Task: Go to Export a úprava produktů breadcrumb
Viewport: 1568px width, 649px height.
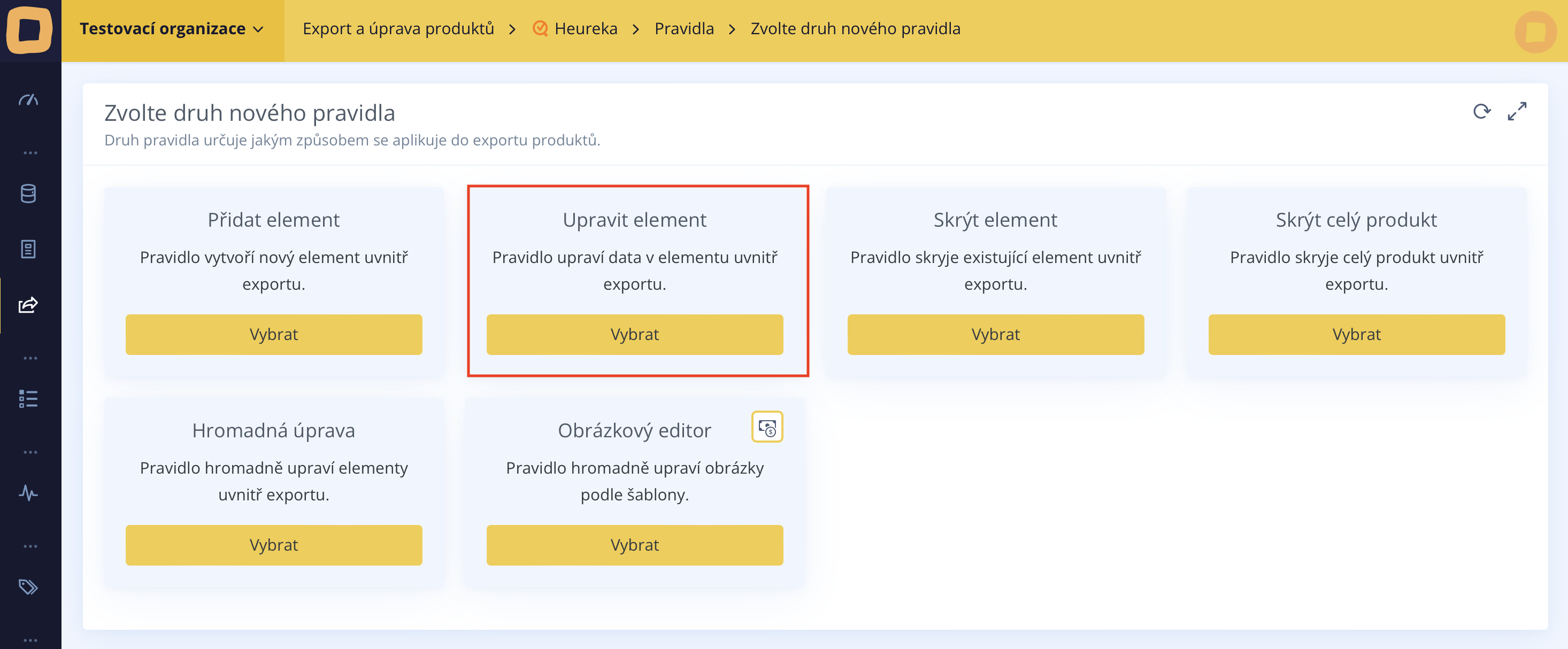Action: click(398, 29)
